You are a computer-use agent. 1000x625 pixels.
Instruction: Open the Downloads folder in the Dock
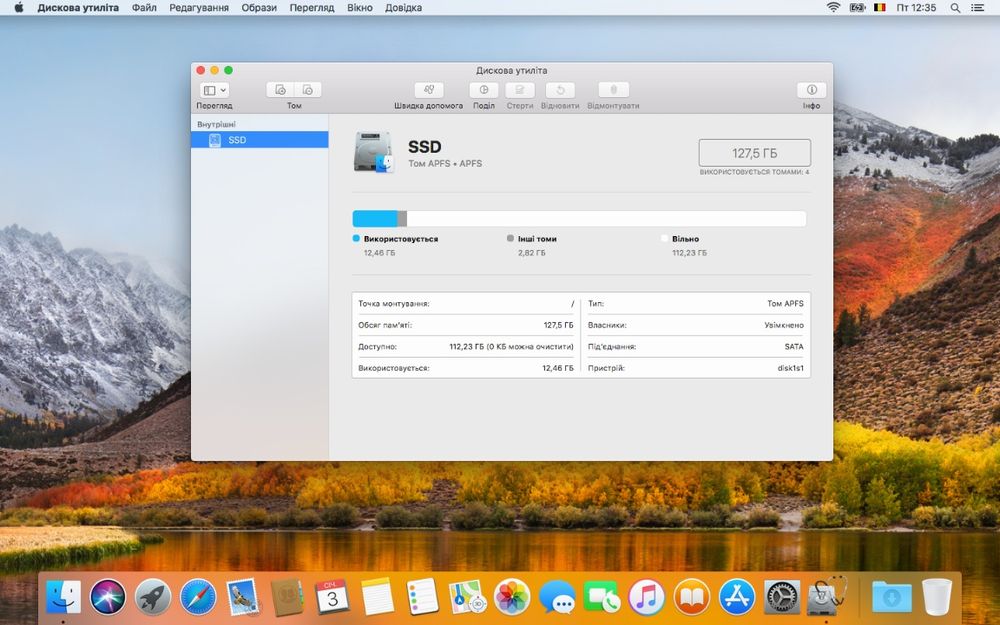(891, 598)
